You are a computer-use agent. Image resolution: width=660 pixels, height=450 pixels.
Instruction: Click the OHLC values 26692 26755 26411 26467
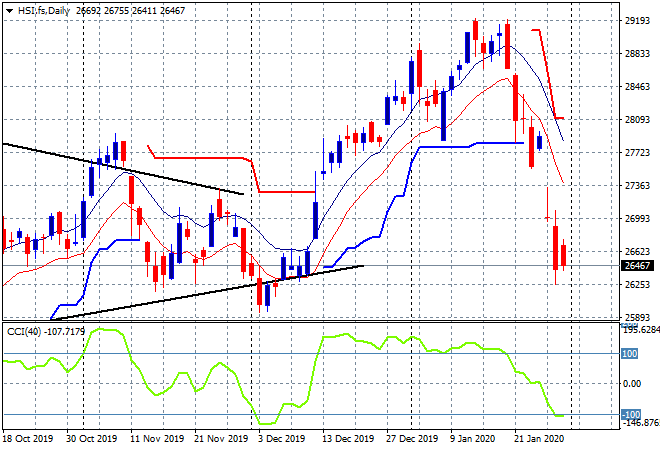coord(130,11)
